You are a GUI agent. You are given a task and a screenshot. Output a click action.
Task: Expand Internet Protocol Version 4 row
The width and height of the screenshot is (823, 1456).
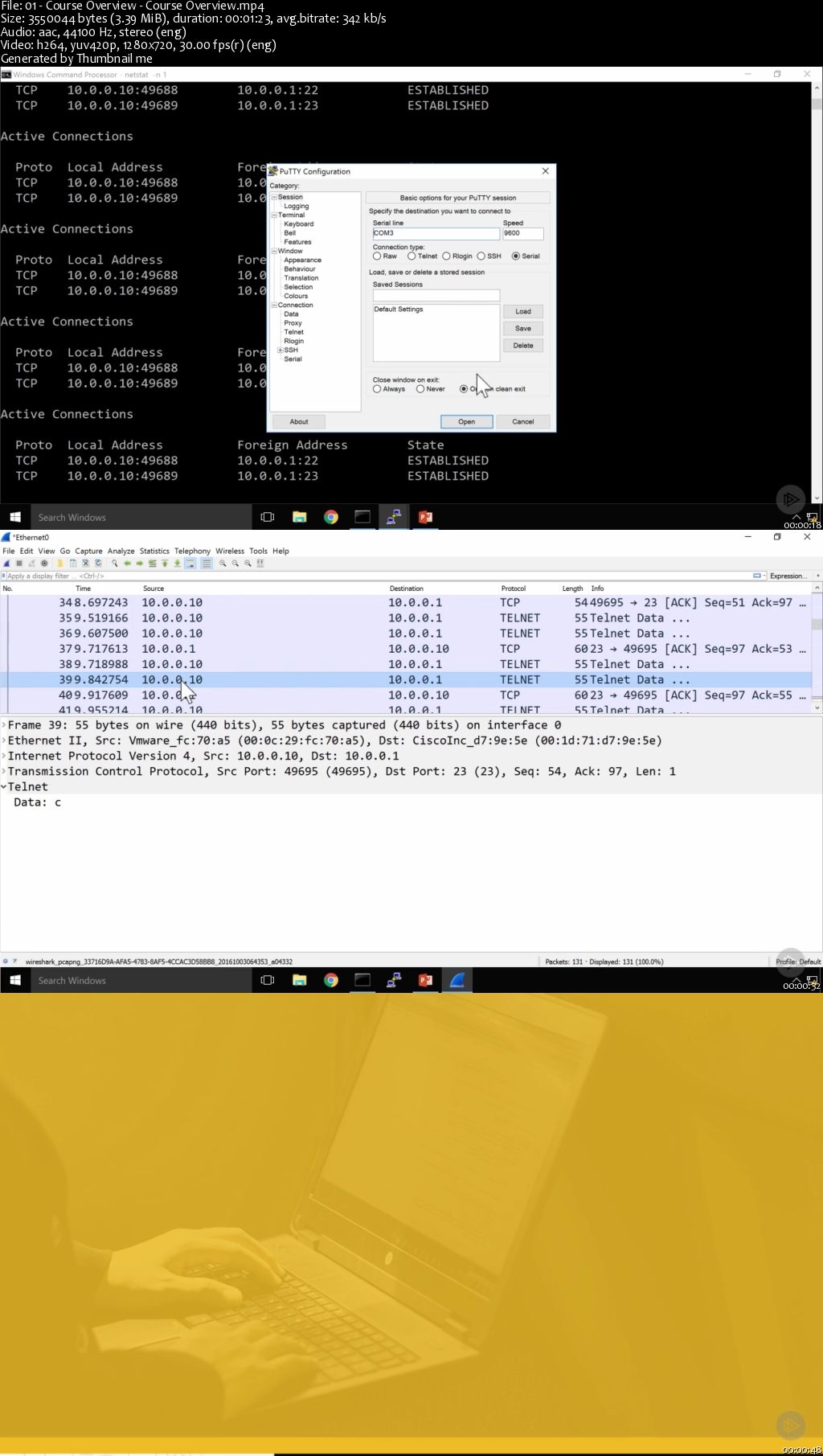(x=4, y=755)
